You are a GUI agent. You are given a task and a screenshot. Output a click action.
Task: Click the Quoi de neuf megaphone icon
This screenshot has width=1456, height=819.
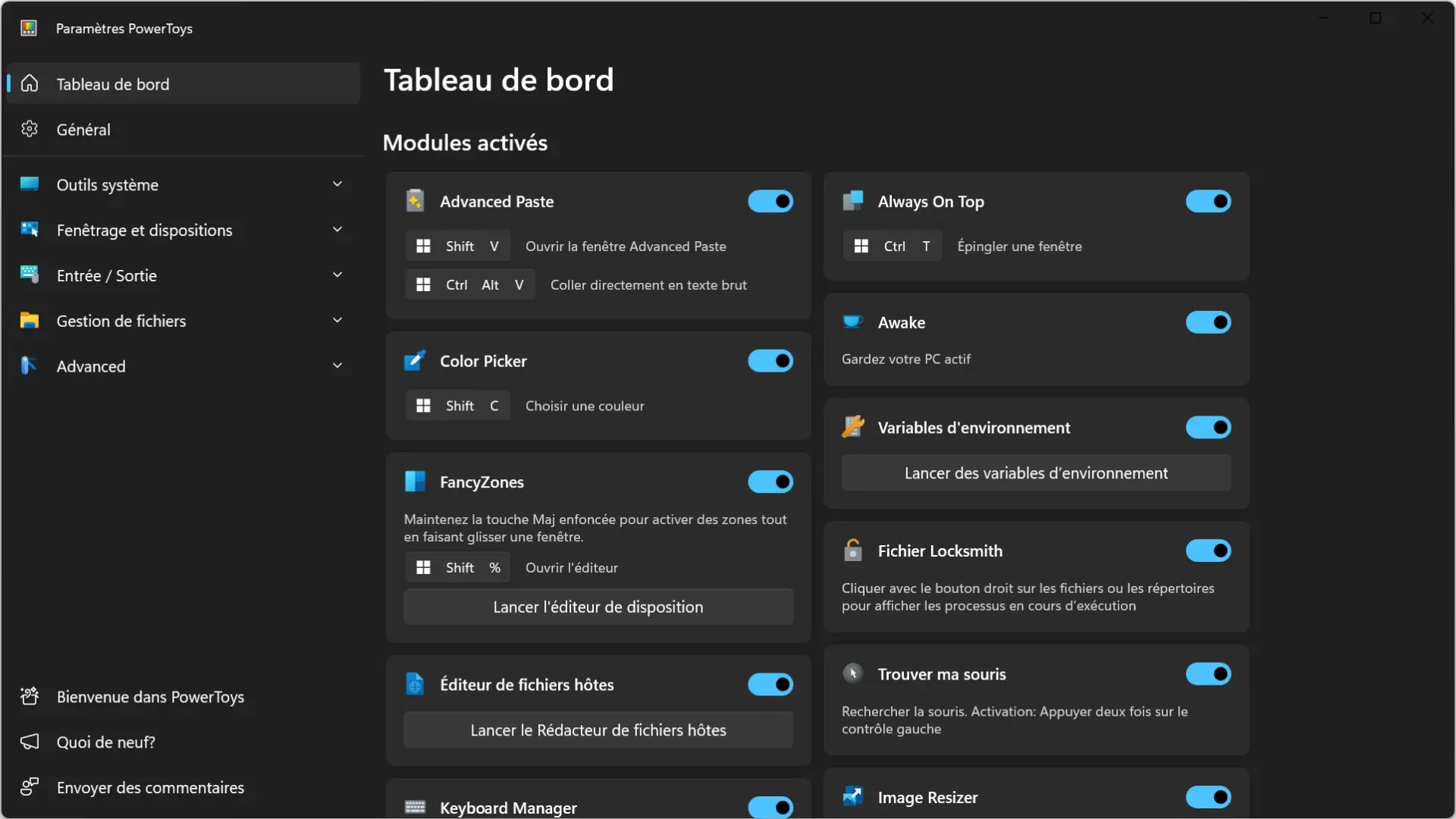tap(30, 742)
